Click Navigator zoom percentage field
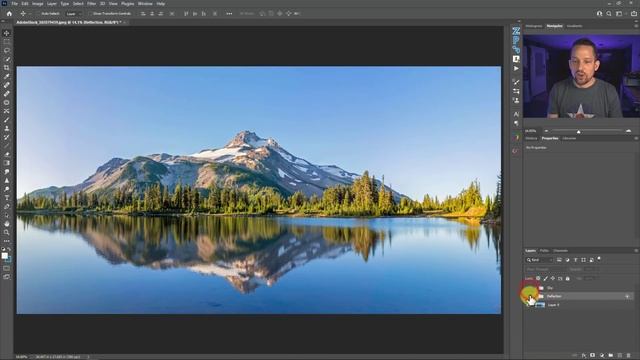 531,131
